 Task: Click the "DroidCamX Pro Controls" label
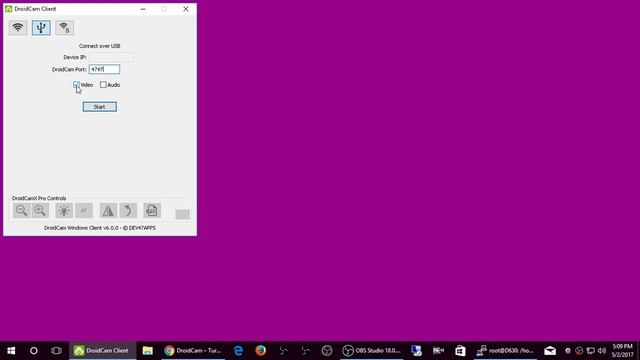tap(39, 198)
